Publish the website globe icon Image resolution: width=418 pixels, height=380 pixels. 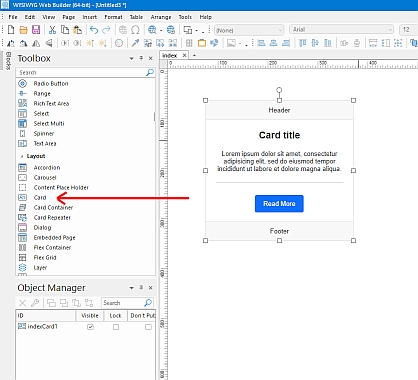pos(171,30)
